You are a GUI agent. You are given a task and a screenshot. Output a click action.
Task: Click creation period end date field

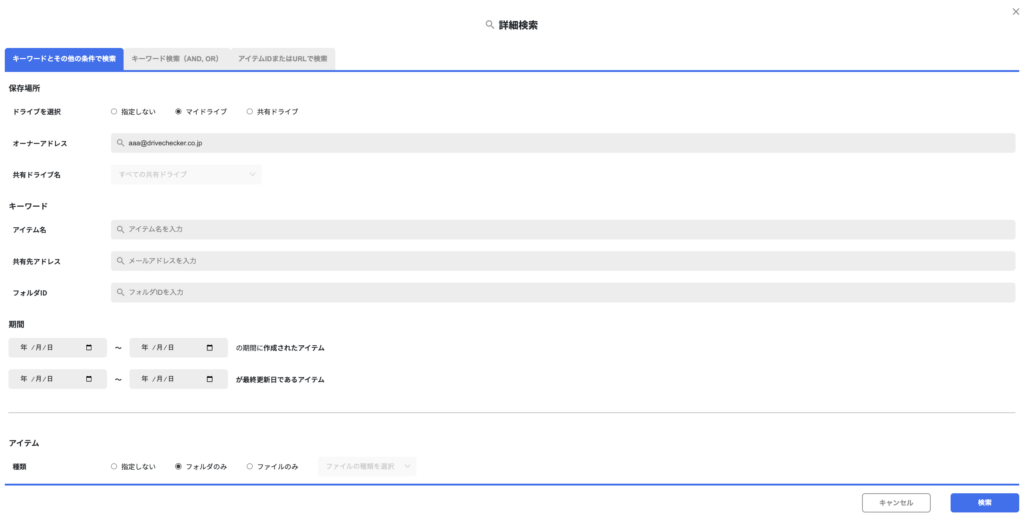[178, 348]
